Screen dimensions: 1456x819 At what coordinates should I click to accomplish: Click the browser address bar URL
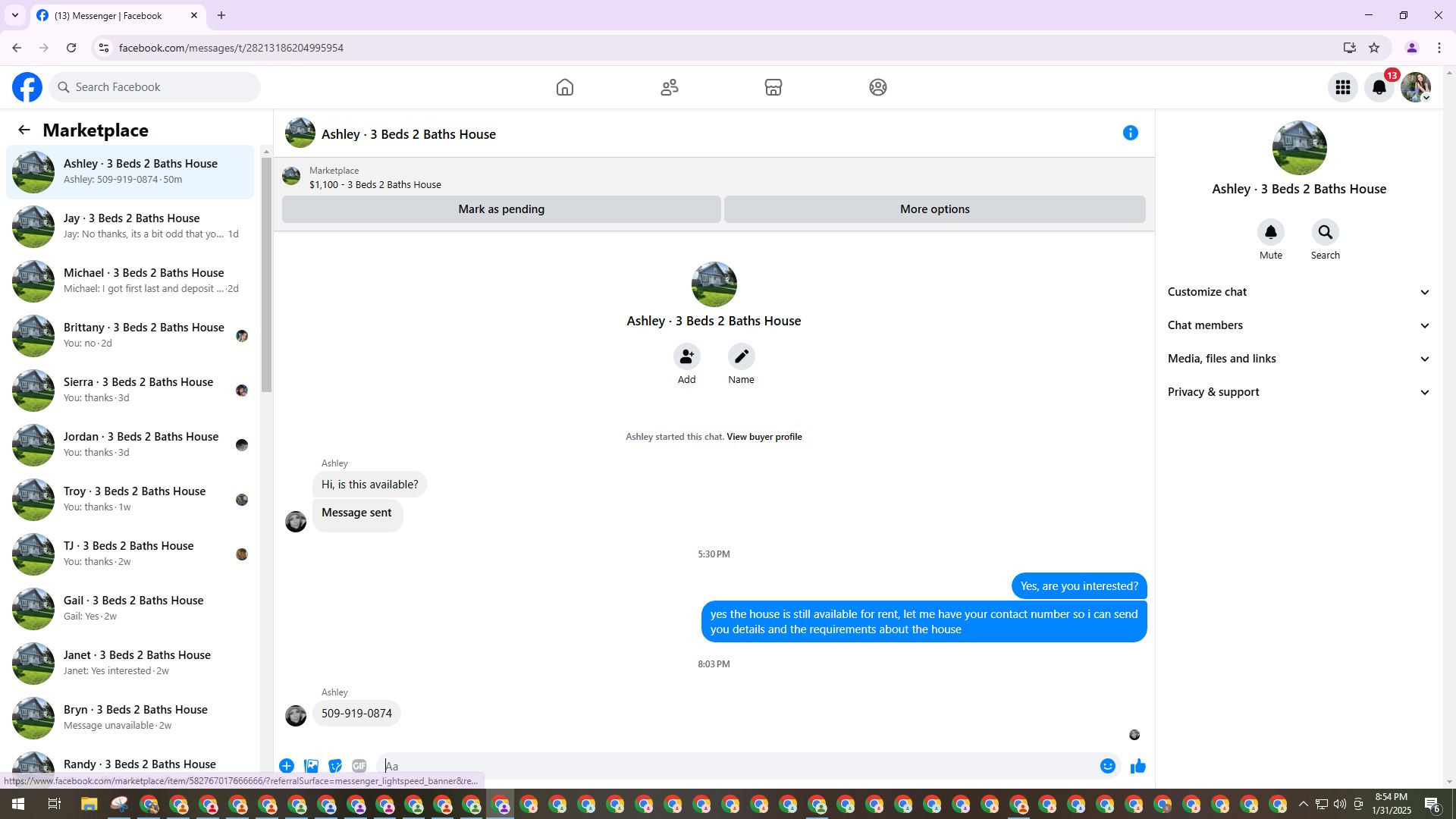231,48
